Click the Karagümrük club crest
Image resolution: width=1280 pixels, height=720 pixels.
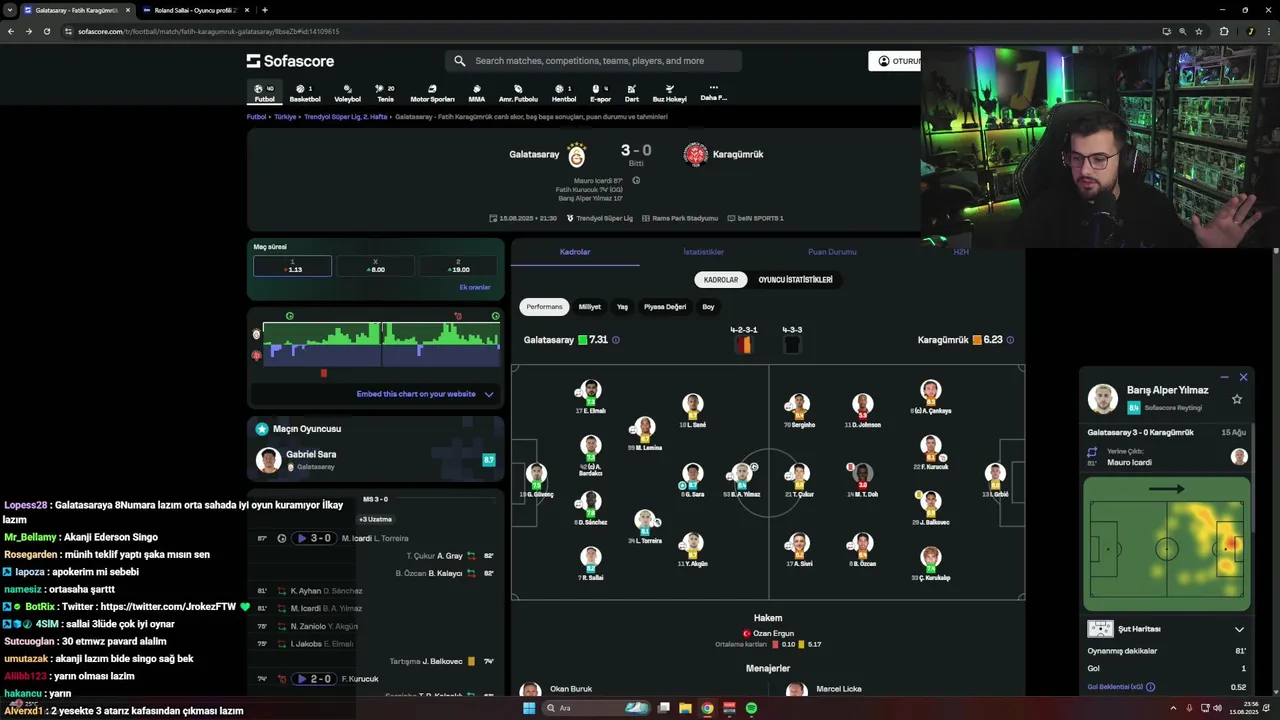[695, 155]
